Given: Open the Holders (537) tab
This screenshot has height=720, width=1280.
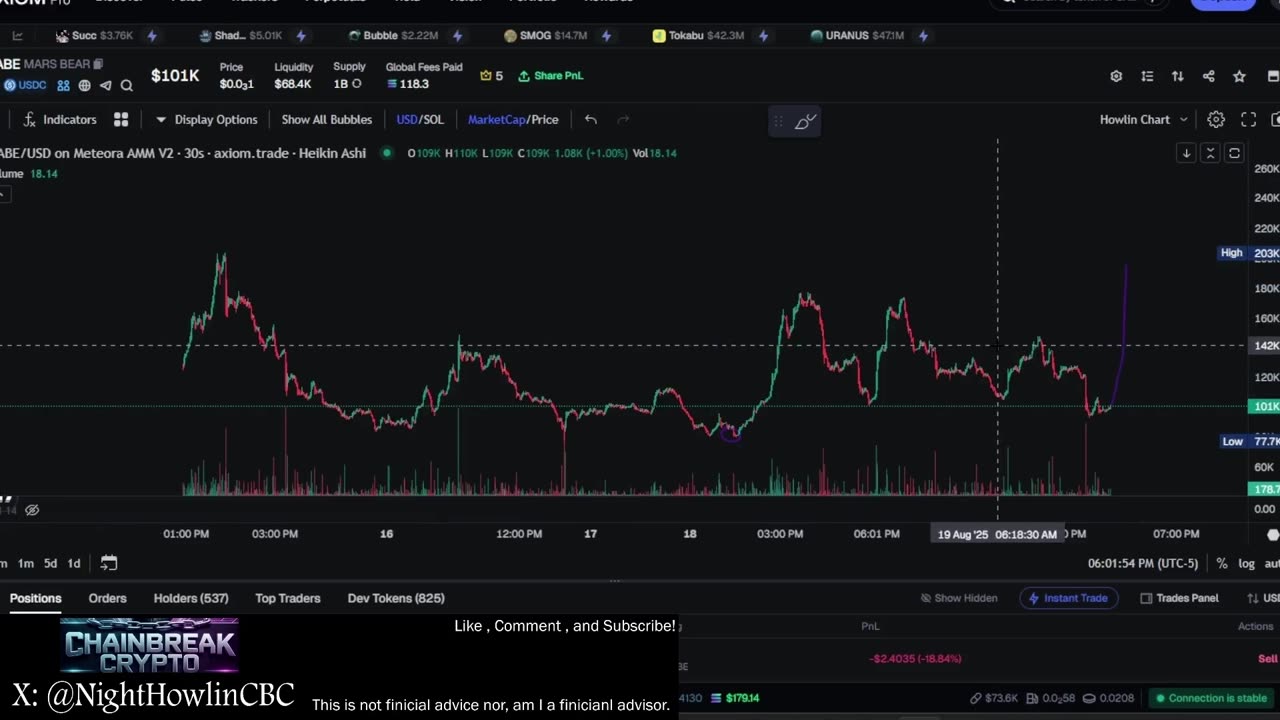Looking at the screenshot, I should pos(191,598).
